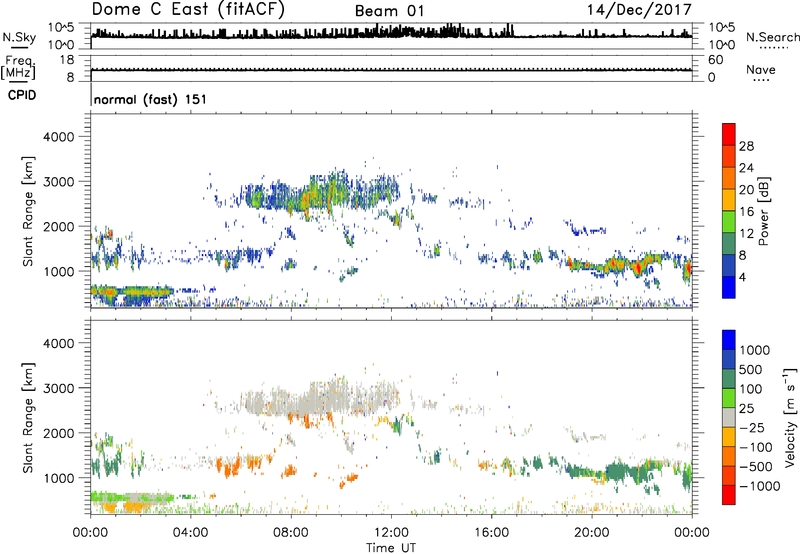
Task: Click the "25" value on Velocity colorbar
Action: (x=747, y=409)
